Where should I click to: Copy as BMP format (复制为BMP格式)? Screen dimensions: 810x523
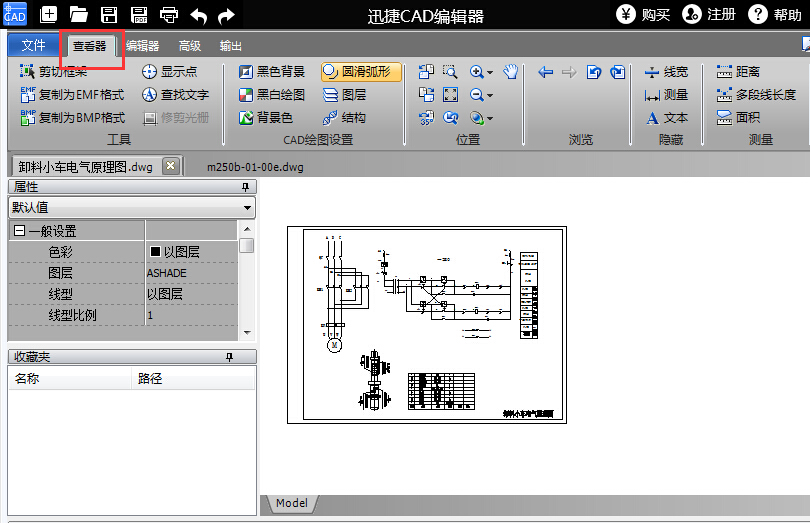coord(72,118)
